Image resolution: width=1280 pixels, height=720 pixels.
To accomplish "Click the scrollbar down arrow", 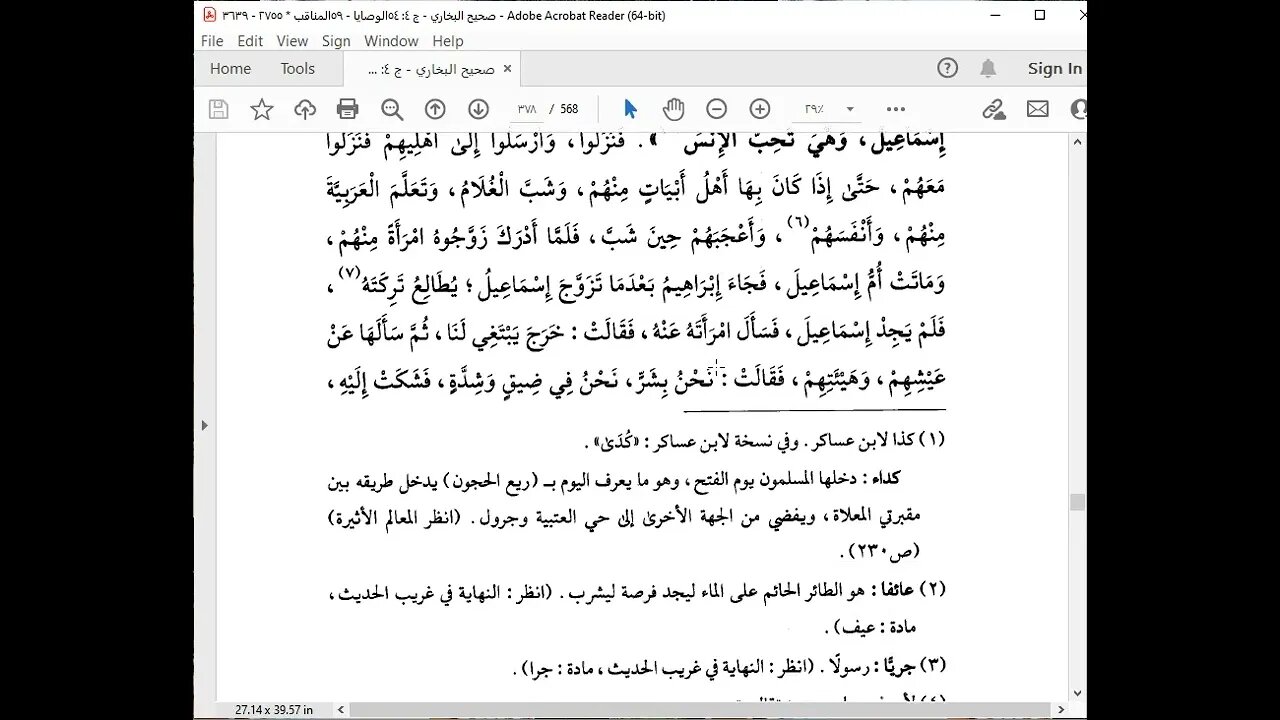I will pos(1077,692).
